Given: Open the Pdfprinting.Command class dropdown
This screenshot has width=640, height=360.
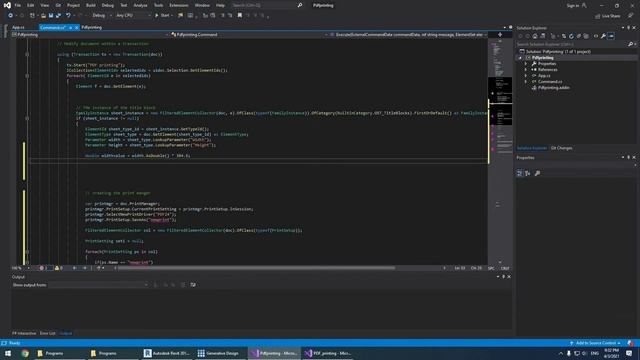Looking at the screenshot, I should [249, 35].
